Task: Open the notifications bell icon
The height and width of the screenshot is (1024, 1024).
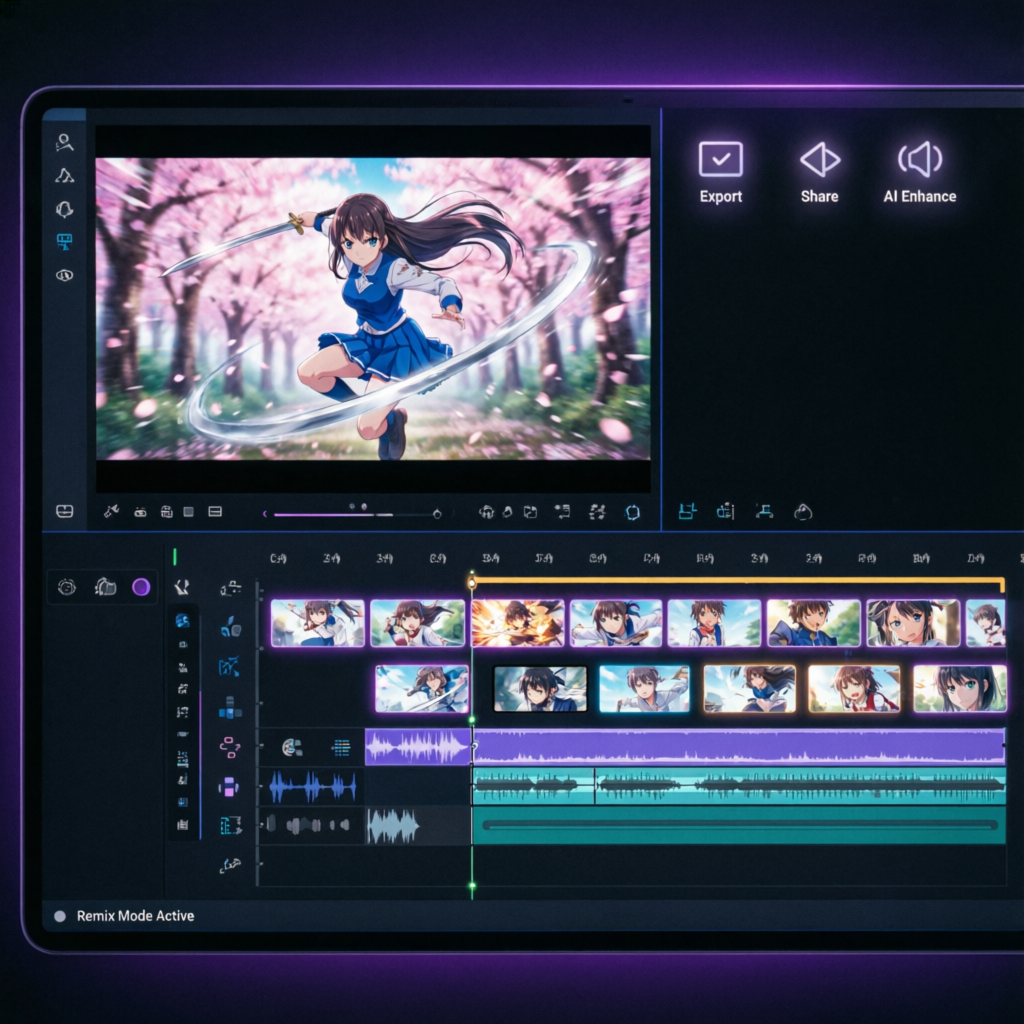Action: [x=63, y=208]
